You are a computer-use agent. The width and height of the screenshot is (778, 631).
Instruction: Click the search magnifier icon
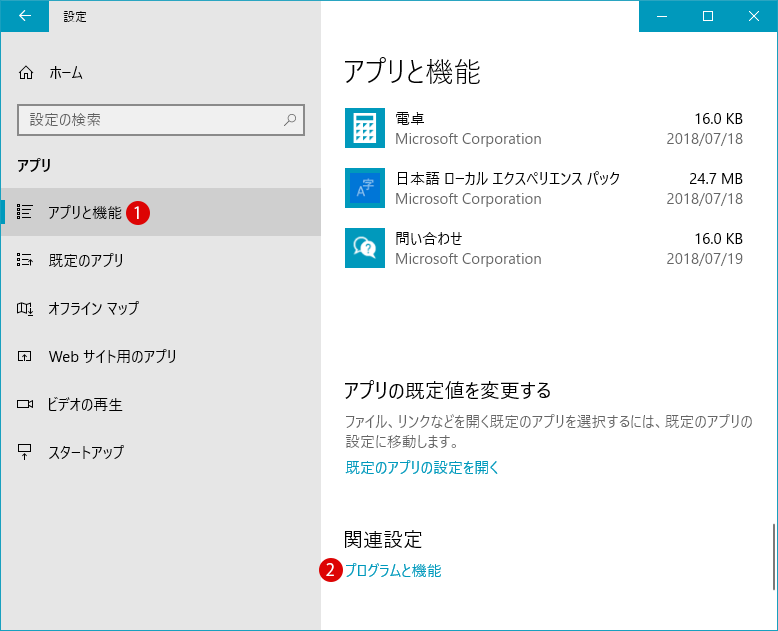pos(290,120)
